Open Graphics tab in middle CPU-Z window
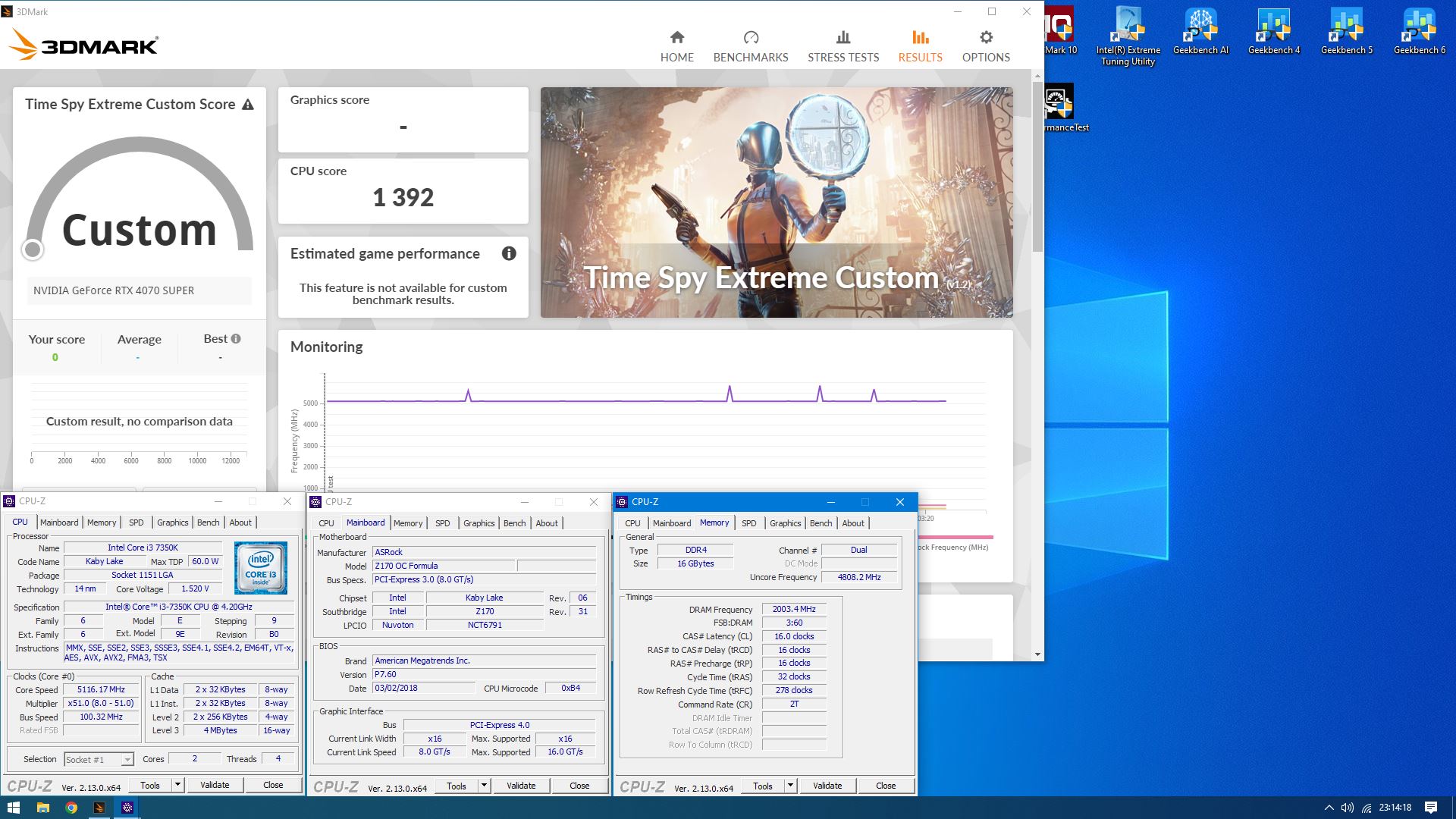1456x819 pixels. pyautogui.click(x=479, y=523)
